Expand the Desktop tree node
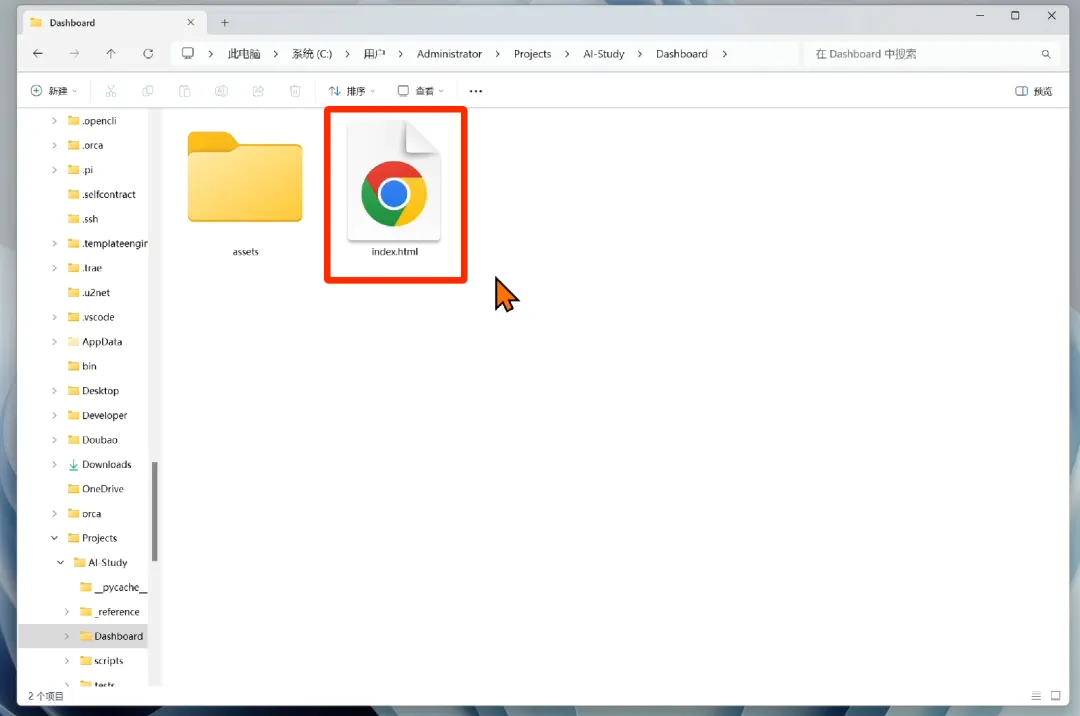The width and height of the screenshot is (1080, 716). (54, 390)
